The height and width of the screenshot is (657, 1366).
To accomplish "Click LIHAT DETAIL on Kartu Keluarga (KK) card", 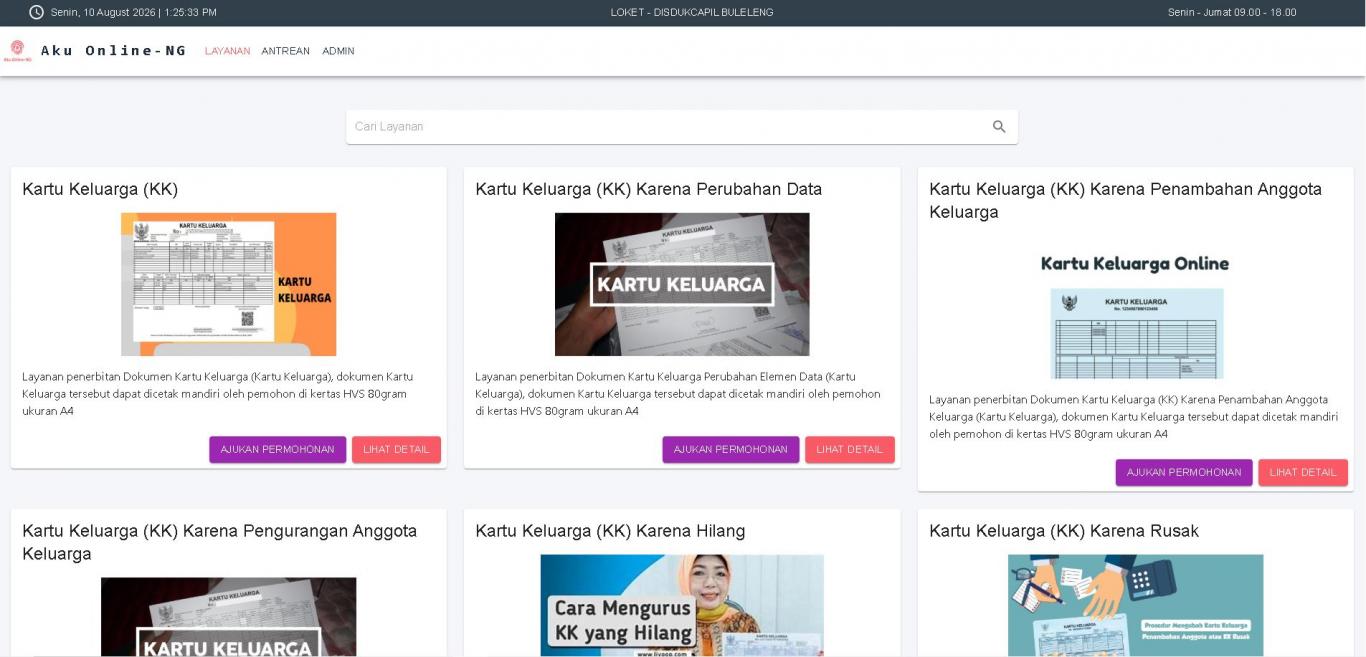I will coord(396,450).
